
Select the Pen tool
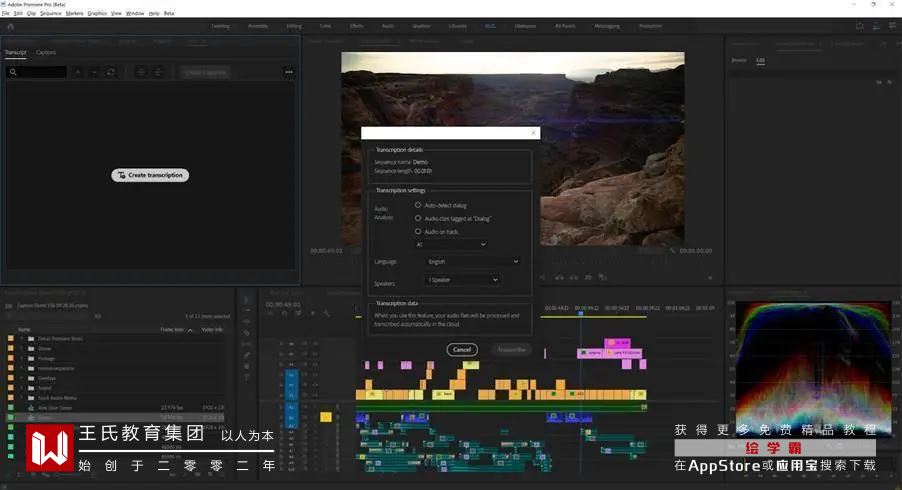[246, 355]
